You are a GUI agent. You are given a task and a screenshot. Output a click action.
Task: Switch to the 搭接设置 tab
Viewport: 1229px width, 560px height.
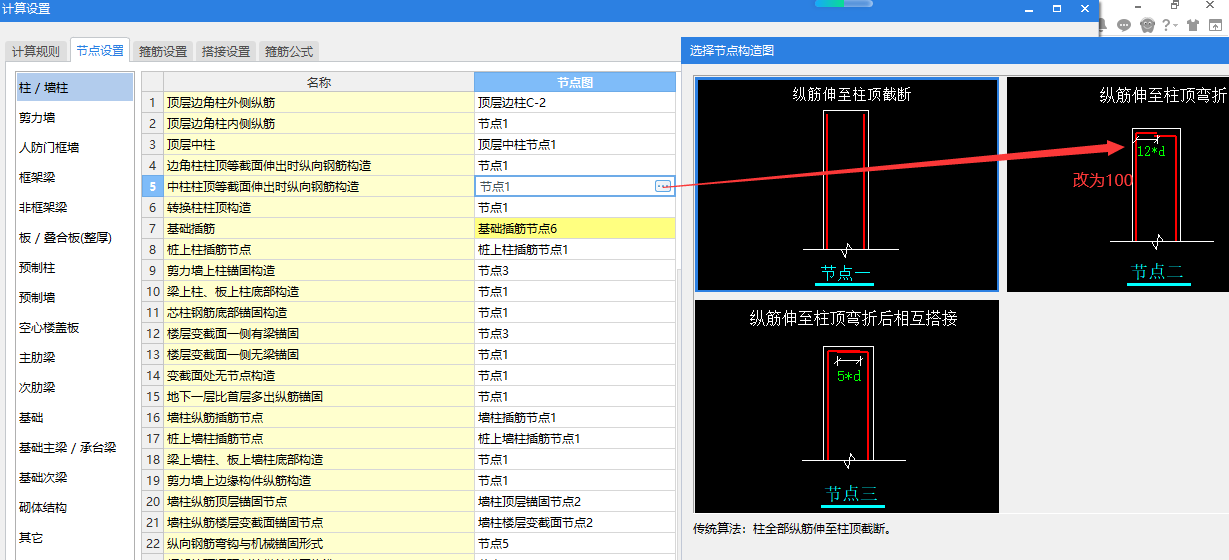226,52
